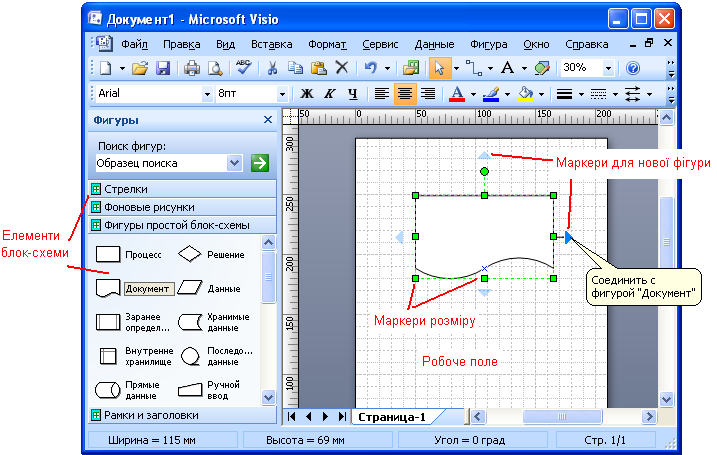Open the Фигуры простой блок-схемы stencil
Viewport: 717px width, 455px height.
[182, 225]
